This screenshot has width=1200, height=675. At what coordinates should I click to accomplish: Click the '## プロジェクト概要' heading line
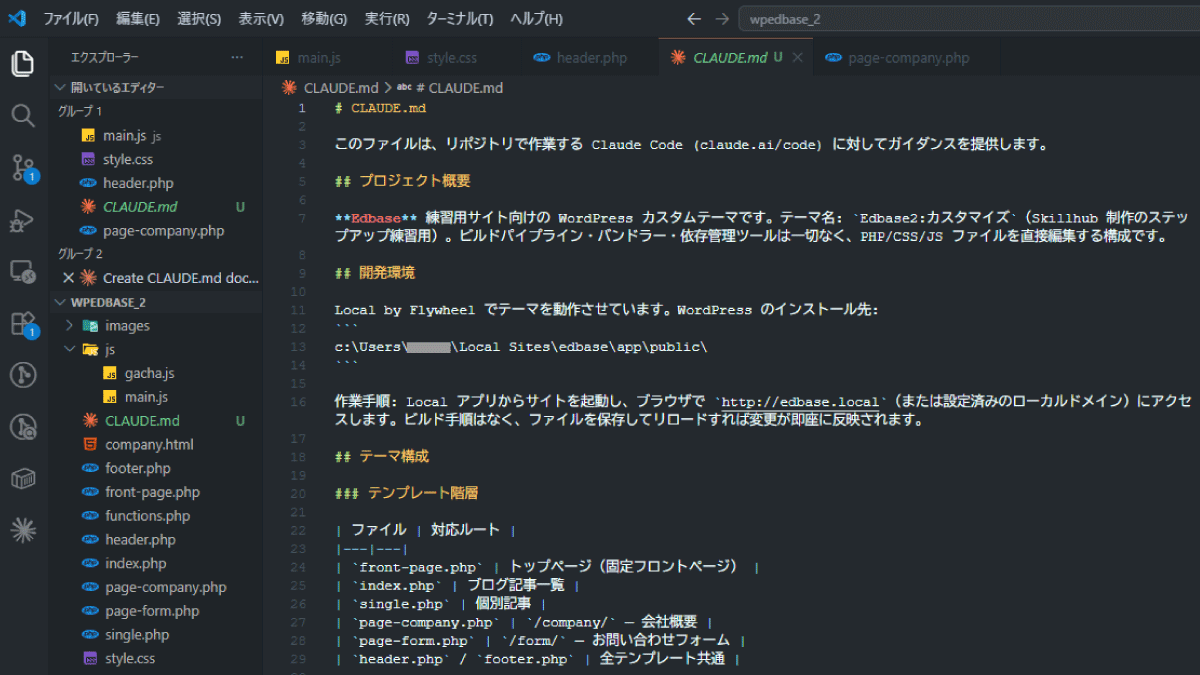pos(403,181)
